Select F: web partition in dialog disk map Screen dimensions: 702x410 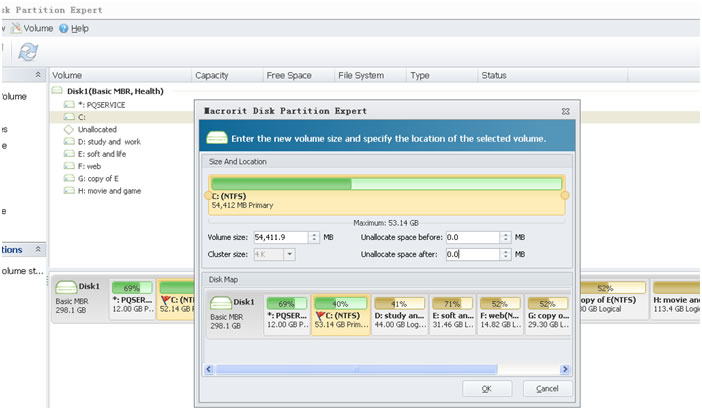501,314
